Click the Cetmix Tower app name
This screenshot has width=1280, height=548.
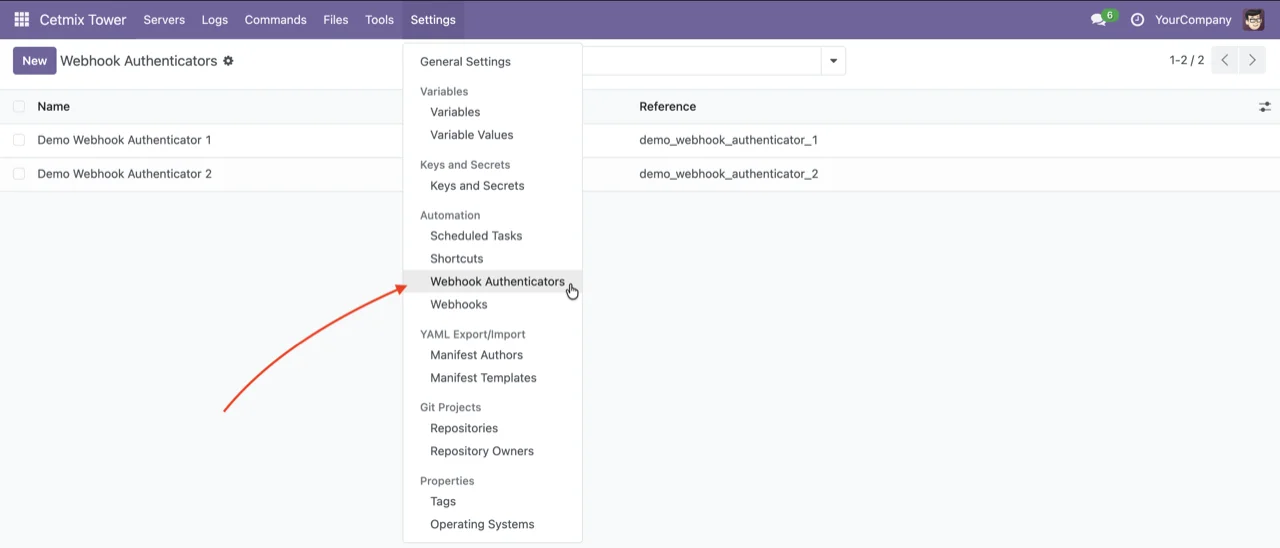pyautogui.click(x=83, y=20)
